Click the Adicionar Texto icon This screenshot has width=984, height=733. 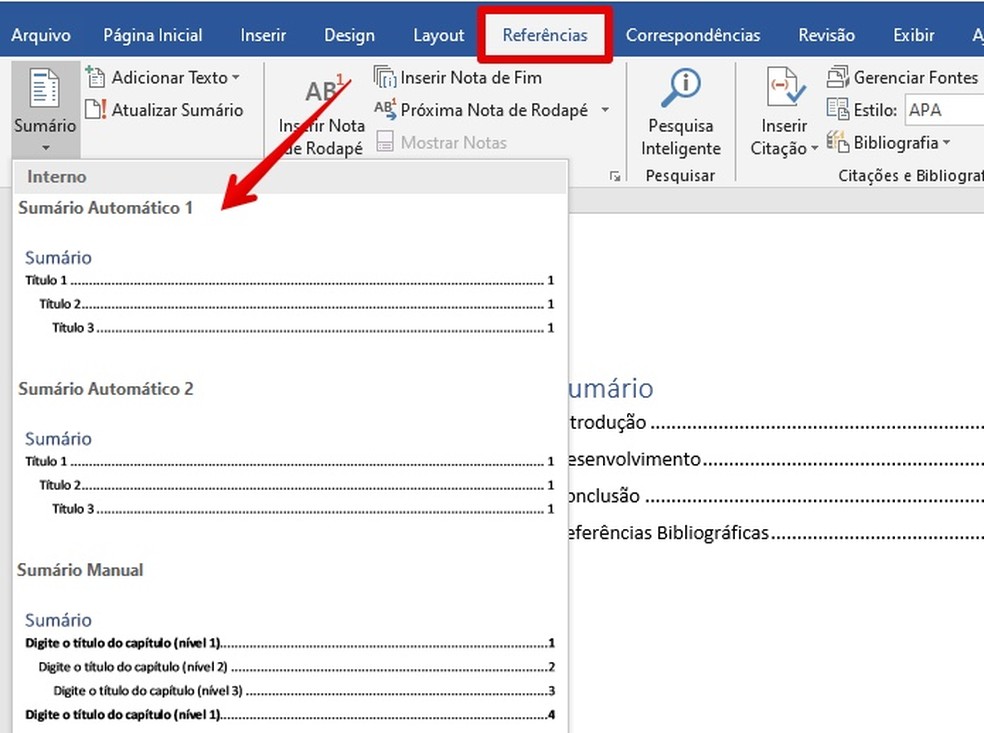point(96,77)
